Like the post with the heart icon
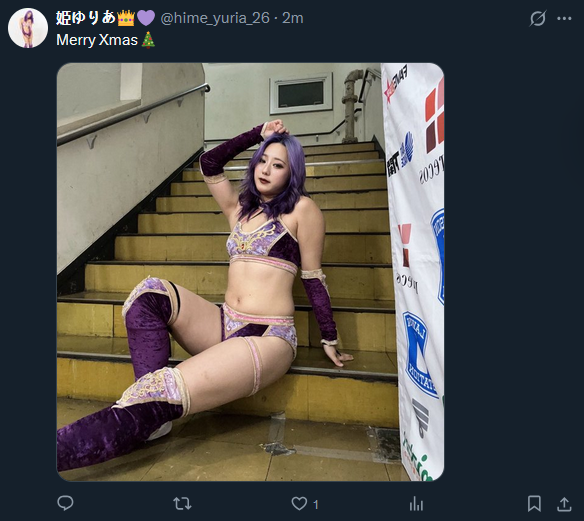The height and width of the screenshot is (521, 584). pyautogui.click(x=299, y=504)
